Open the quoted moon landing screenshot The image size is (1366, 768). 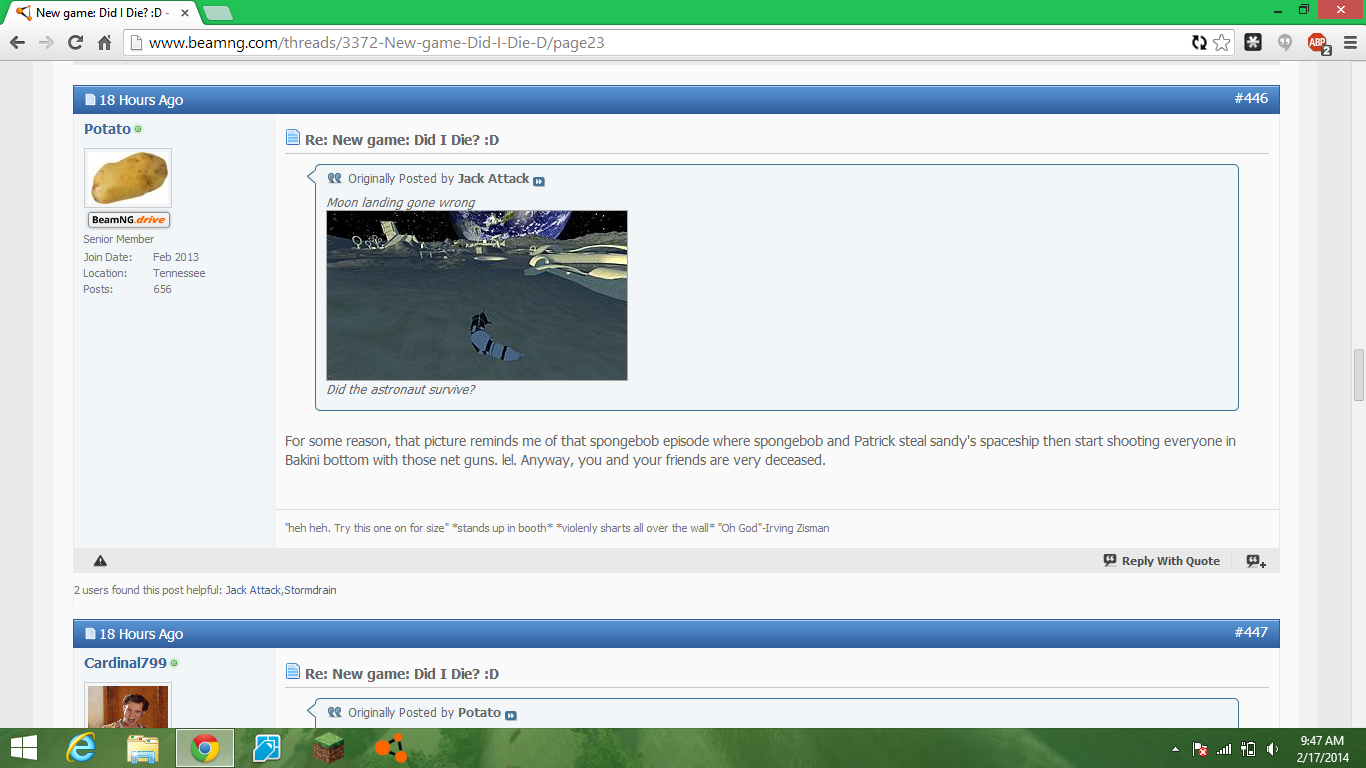coord(477,295)
